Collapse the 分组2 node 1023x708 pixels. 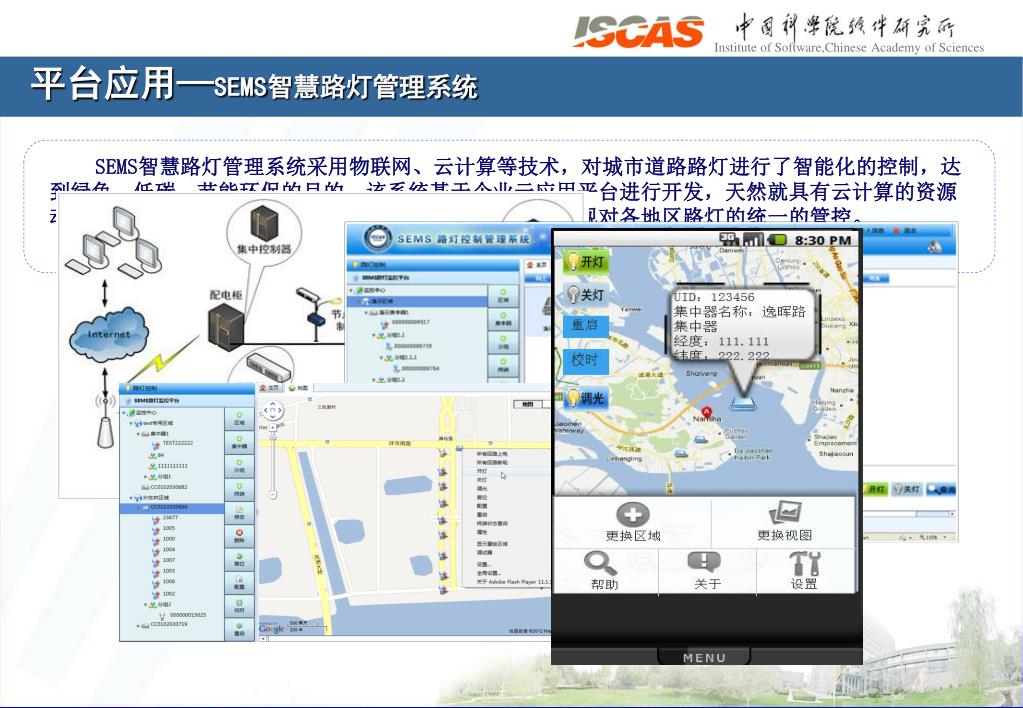[x=145, y=605]
